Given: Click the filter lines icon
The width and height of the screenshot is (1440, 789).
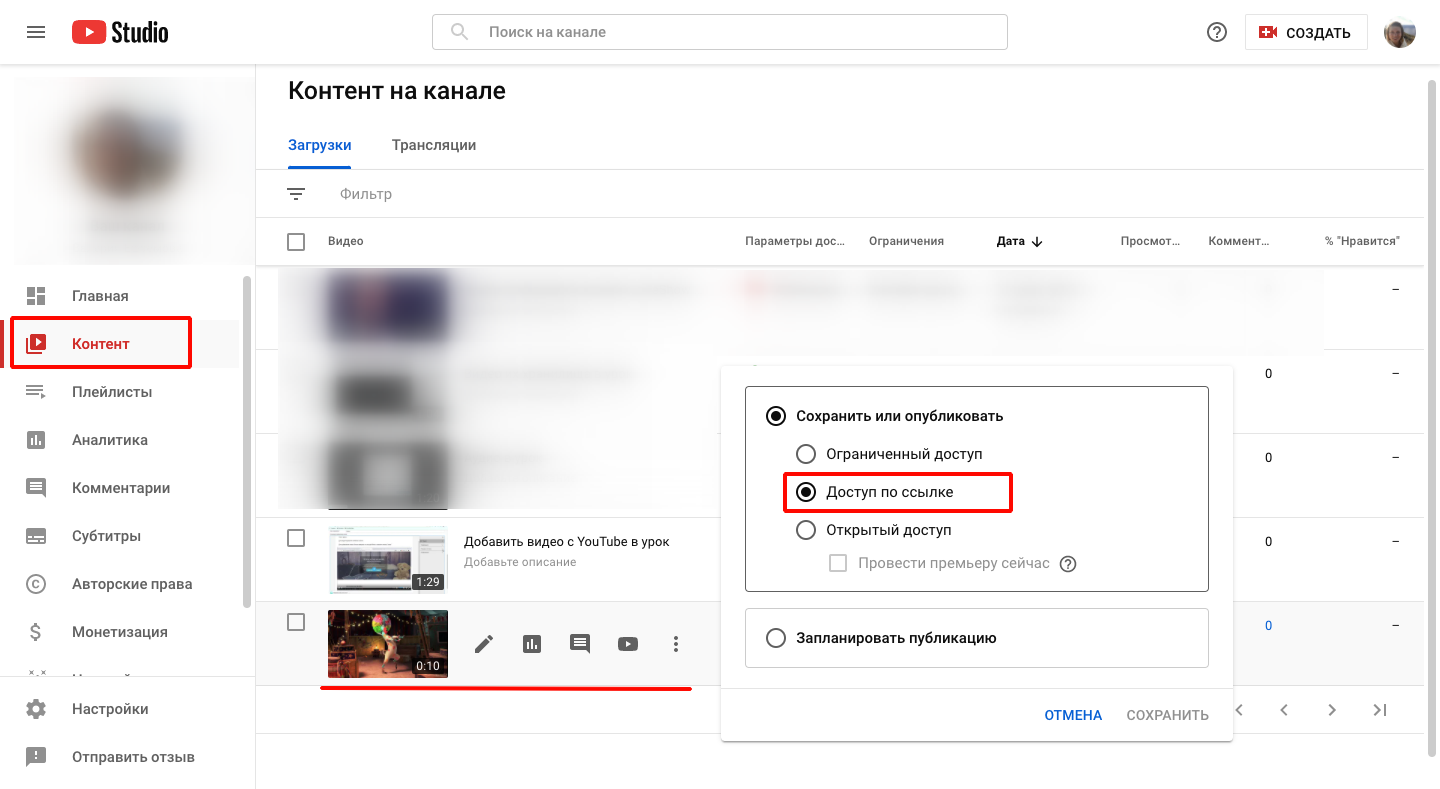Looking at the screenshot, I should click(x=296, y=194).
